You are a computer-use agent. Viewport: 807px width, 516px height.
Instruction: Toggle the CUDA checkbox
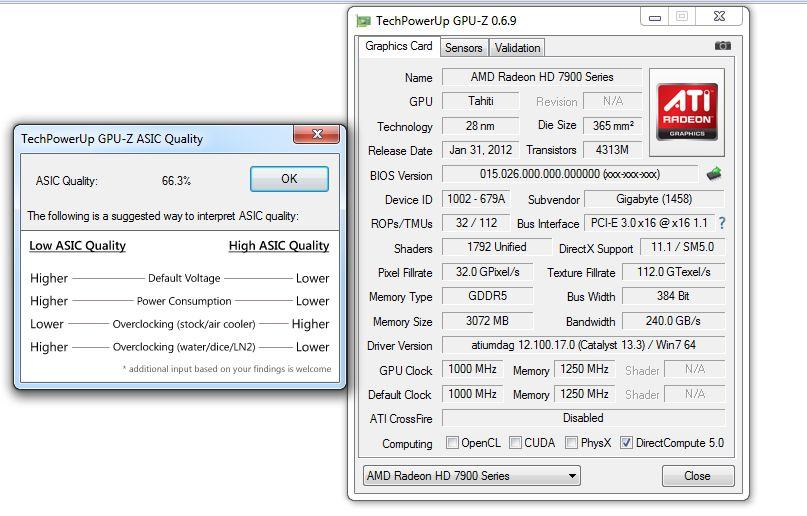tap(515, 442)
